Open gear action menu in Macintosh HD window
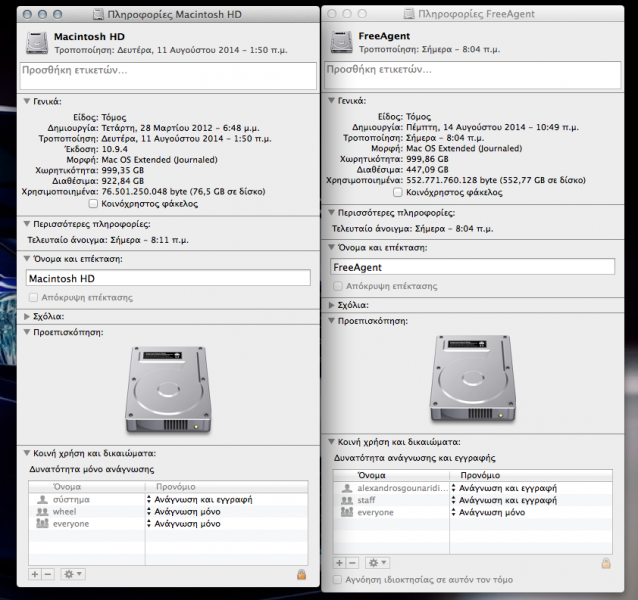Image resolution: width=638 pixels, height=600 pixels. 73,574
